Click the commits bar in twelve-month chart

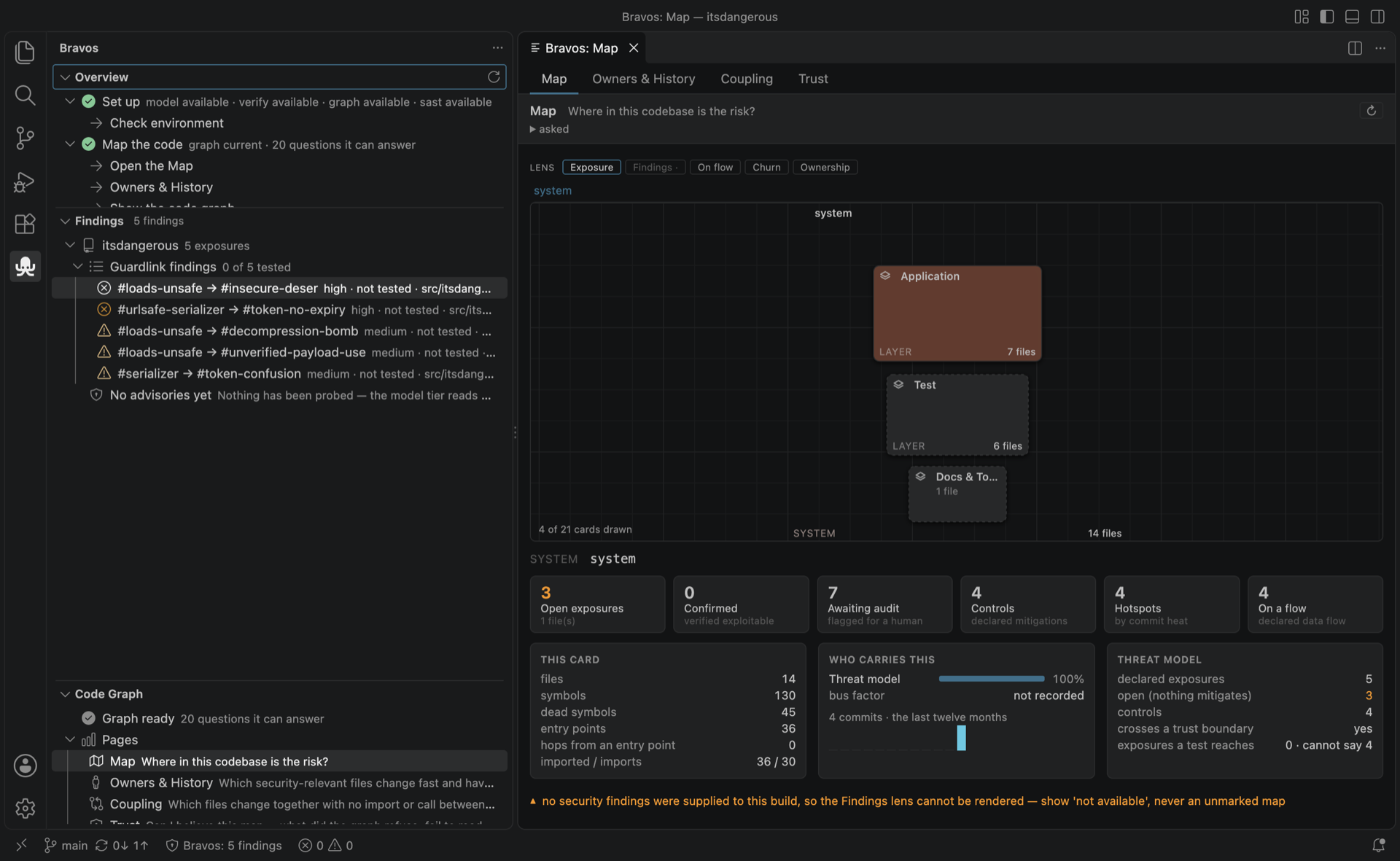click(961, 738)
